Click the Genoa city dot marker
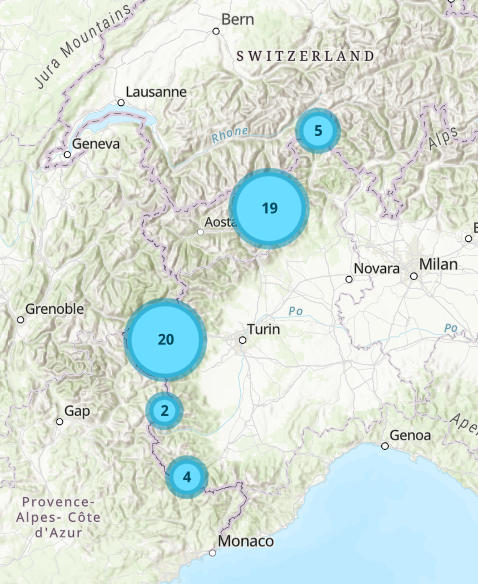The width and height of the screenshot is (478, 584). click(385, 446)
